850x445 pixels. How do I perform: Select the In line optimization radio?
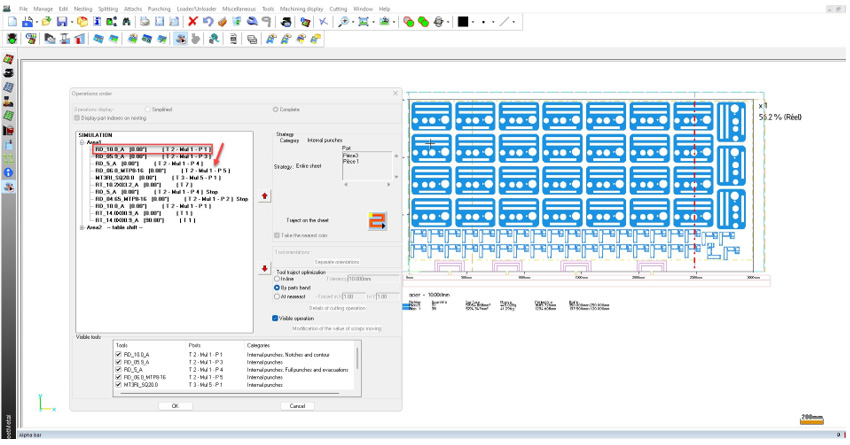pyautogui.click(x=277, y=279)
